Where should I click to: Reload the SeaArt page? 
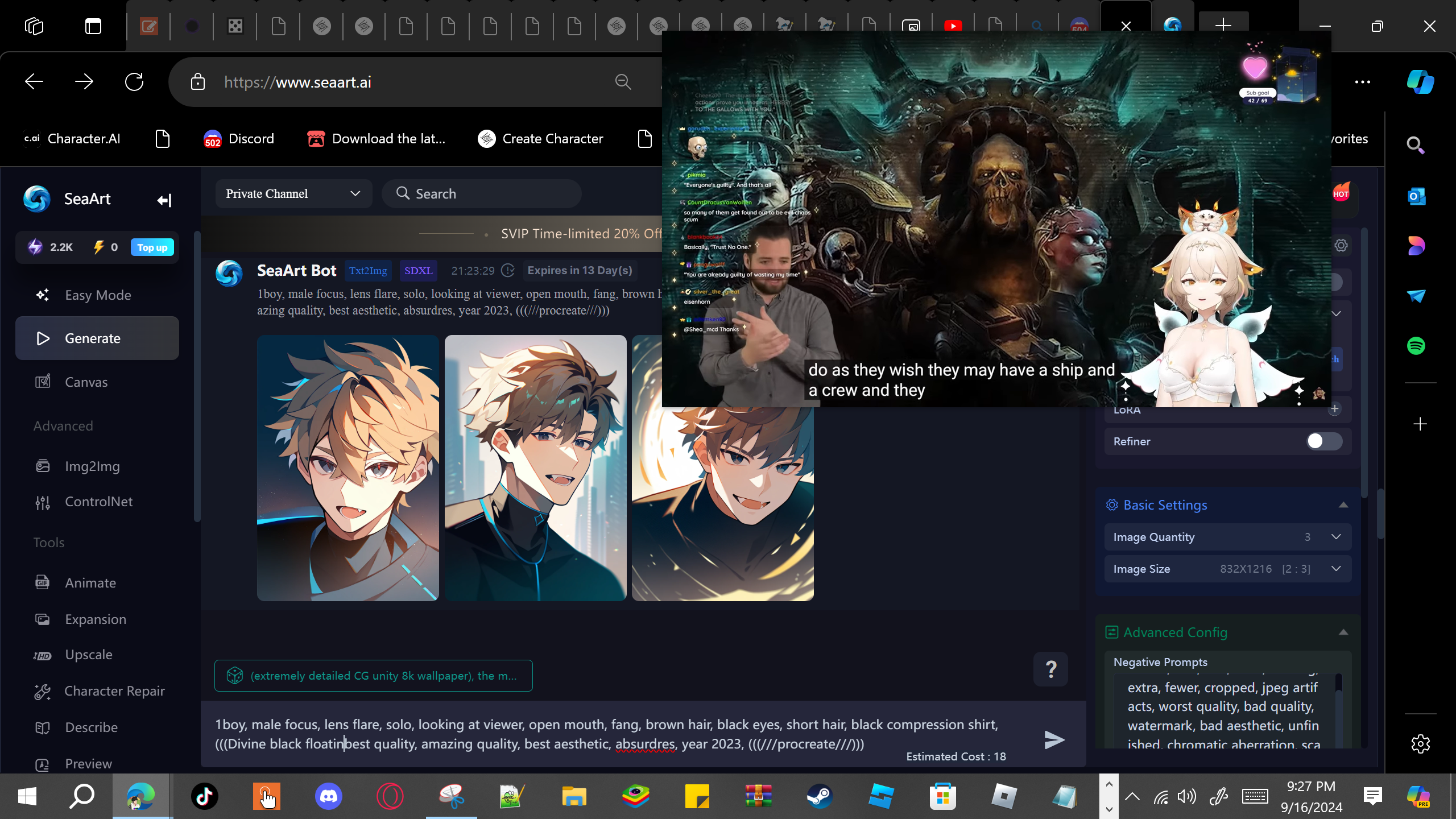(x=134, y=82)
